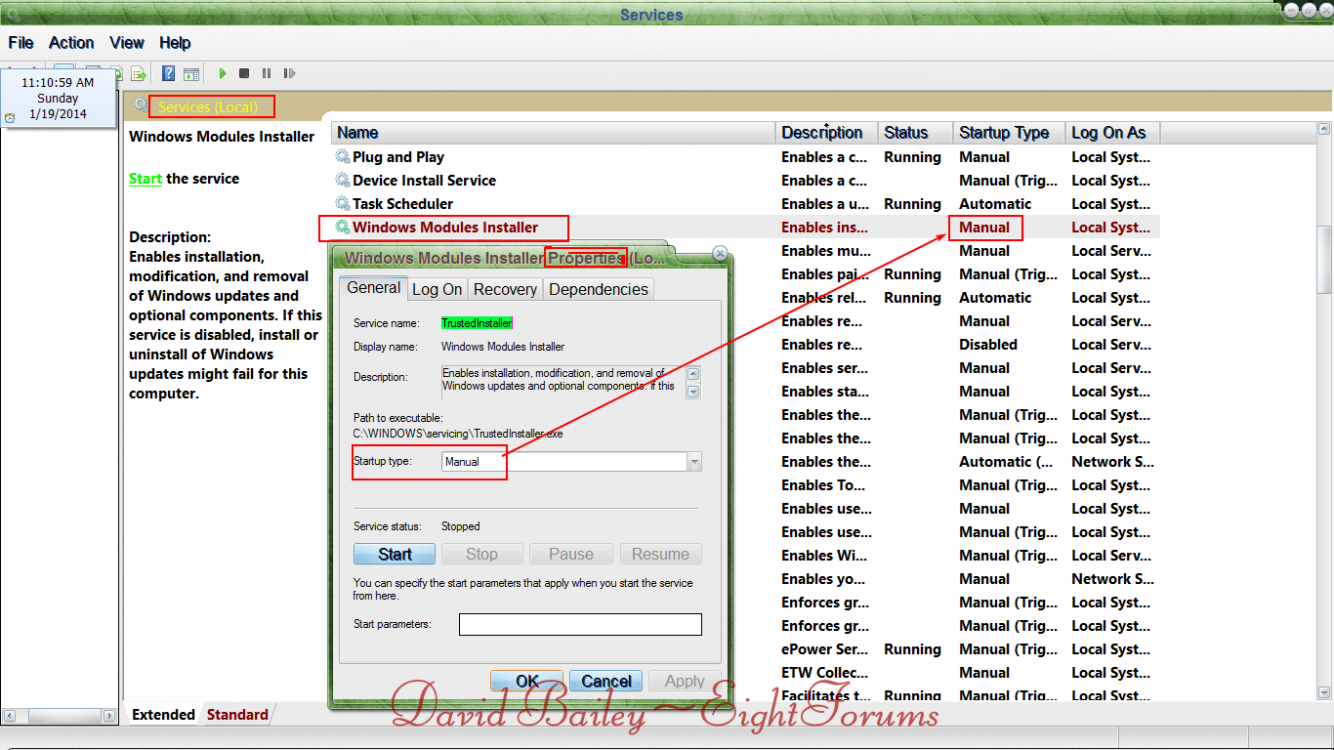
Task: Confirm the dialog with OK
Action: [527, 681]
